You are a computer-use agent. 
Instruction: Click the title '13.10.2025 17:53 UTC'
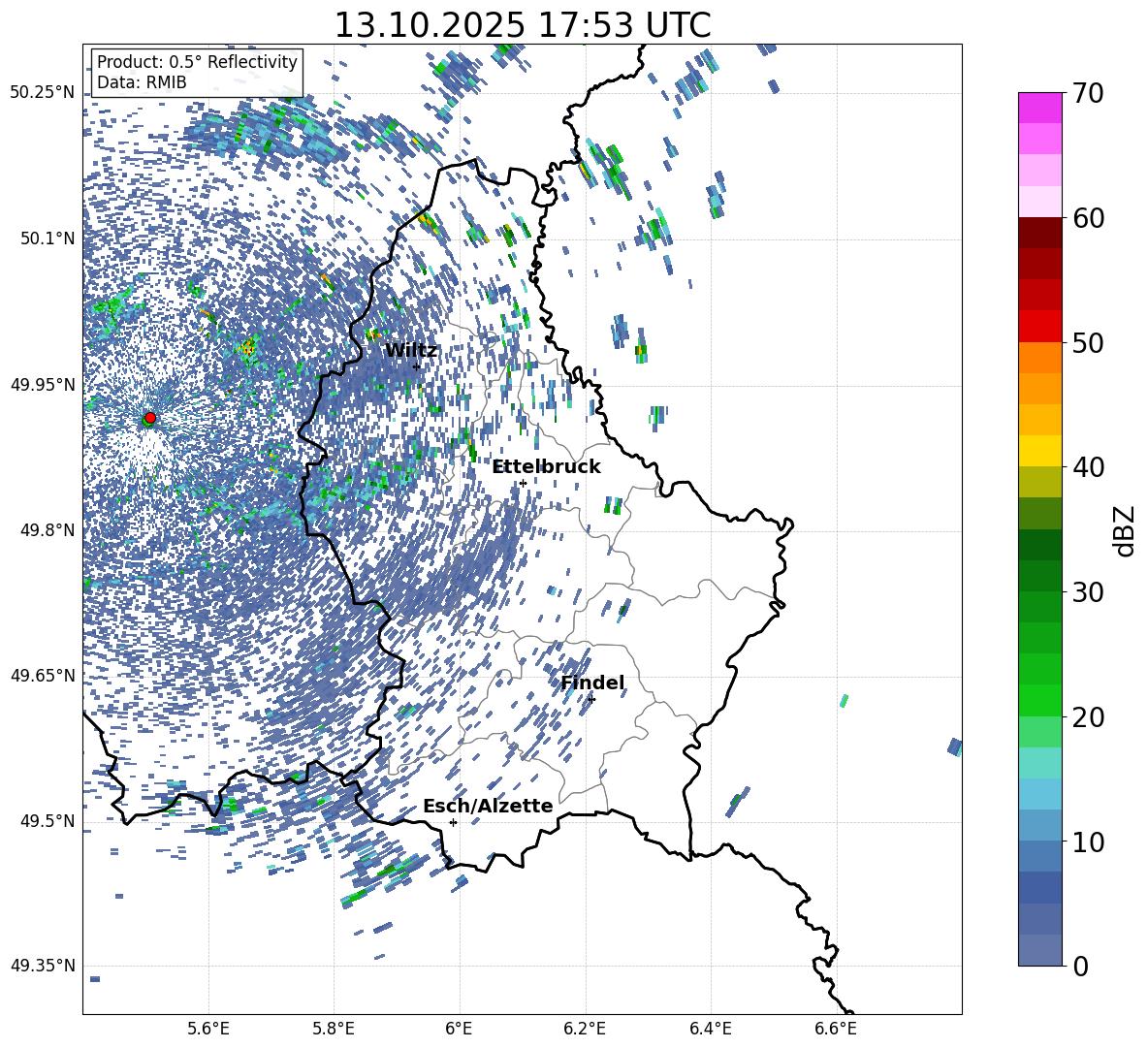coord(522,25)
